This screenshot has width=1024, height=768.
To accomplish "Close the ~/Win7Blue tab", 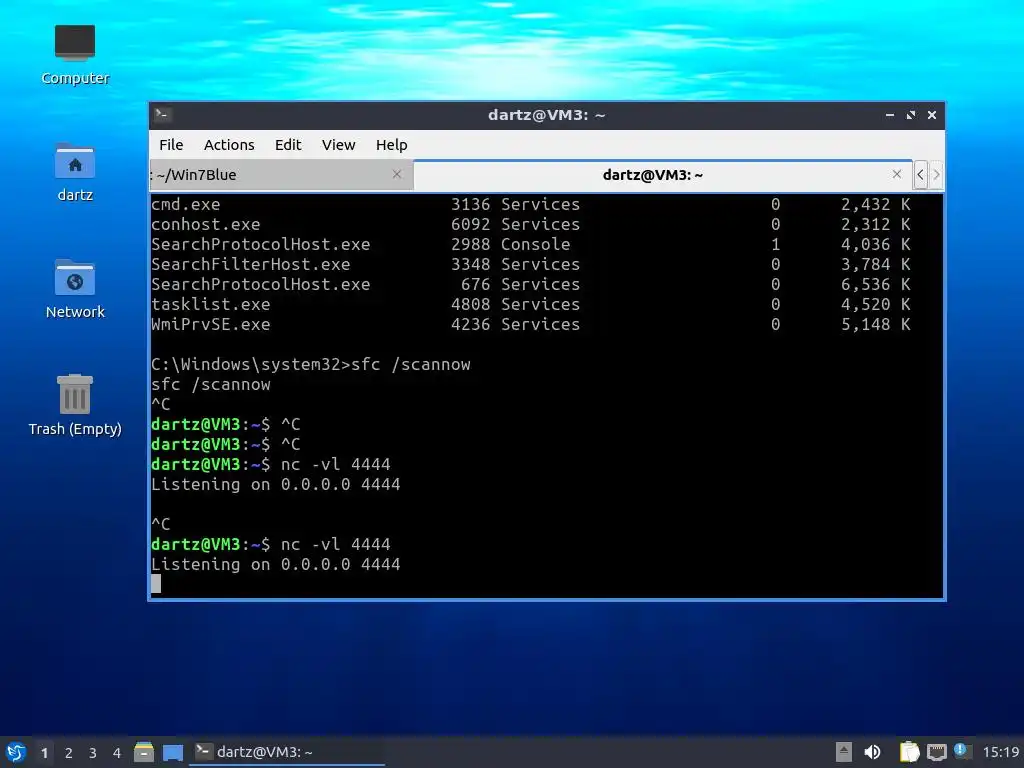I will [x=397, y=174].
